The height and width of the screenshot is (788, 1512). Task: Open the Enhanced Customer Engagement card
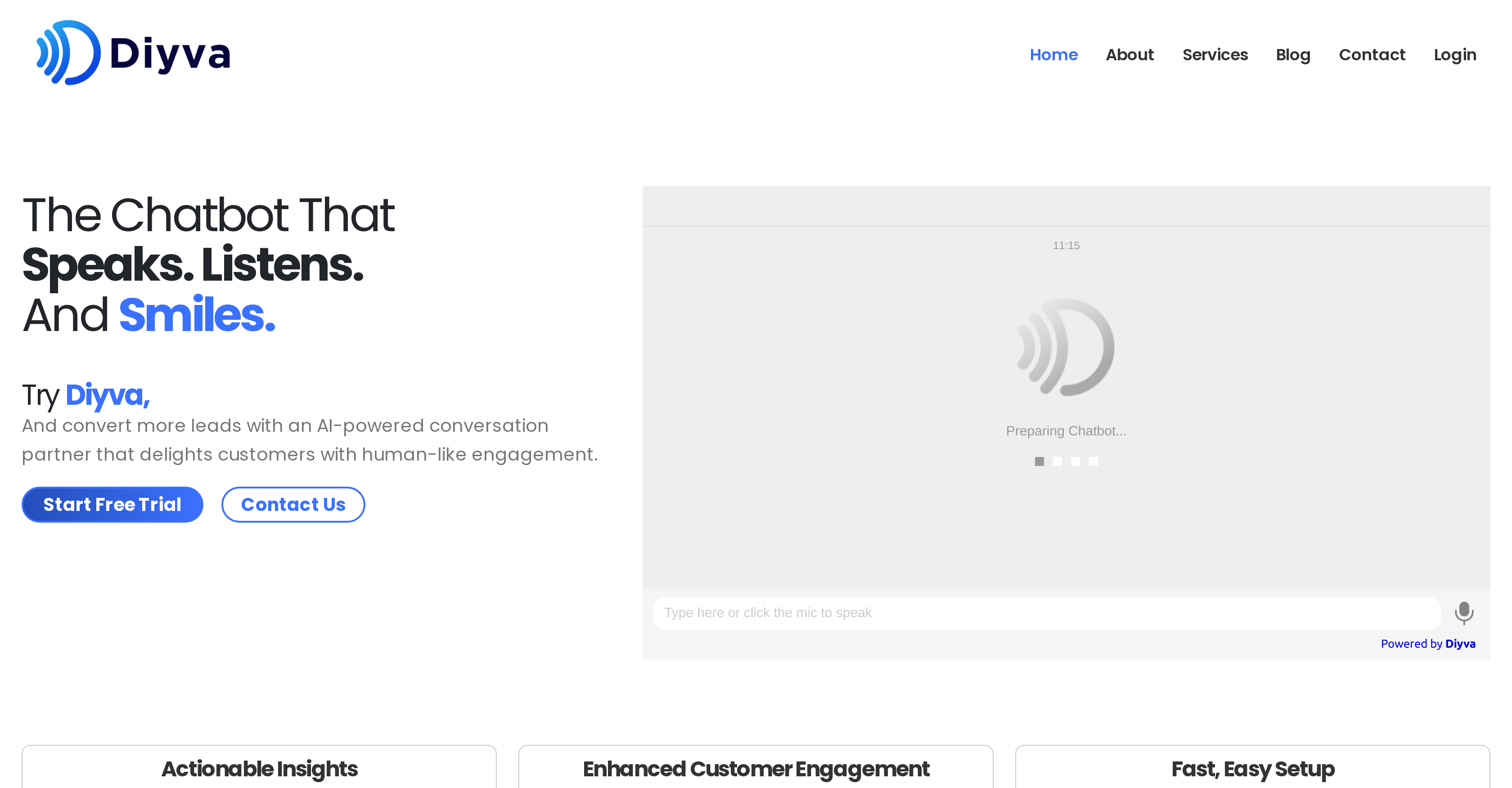(756, 768)
